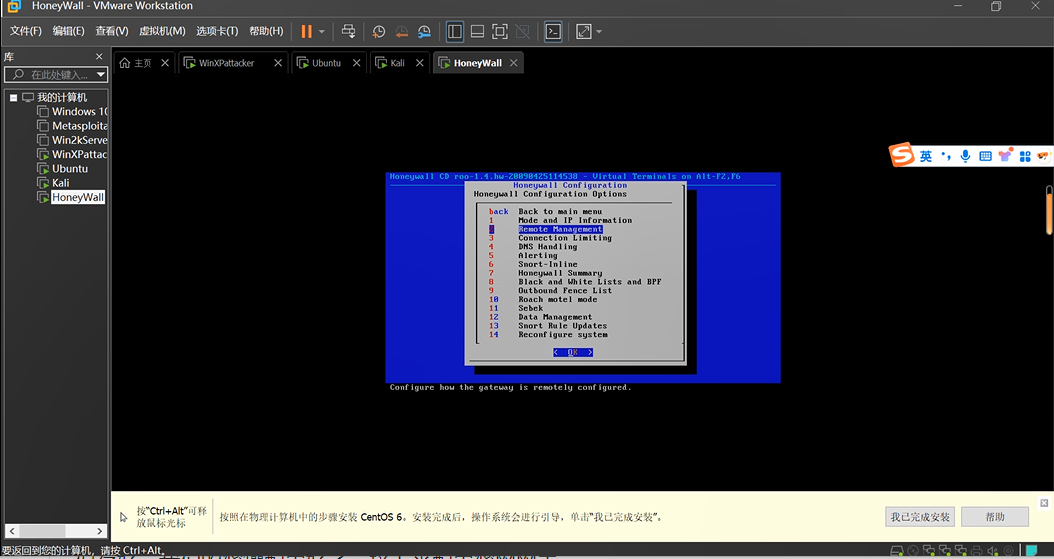Open the Sogou soft keyboard icon
Image resolution: width=1054 pixels, height=559 pixels.
[985, 156]
